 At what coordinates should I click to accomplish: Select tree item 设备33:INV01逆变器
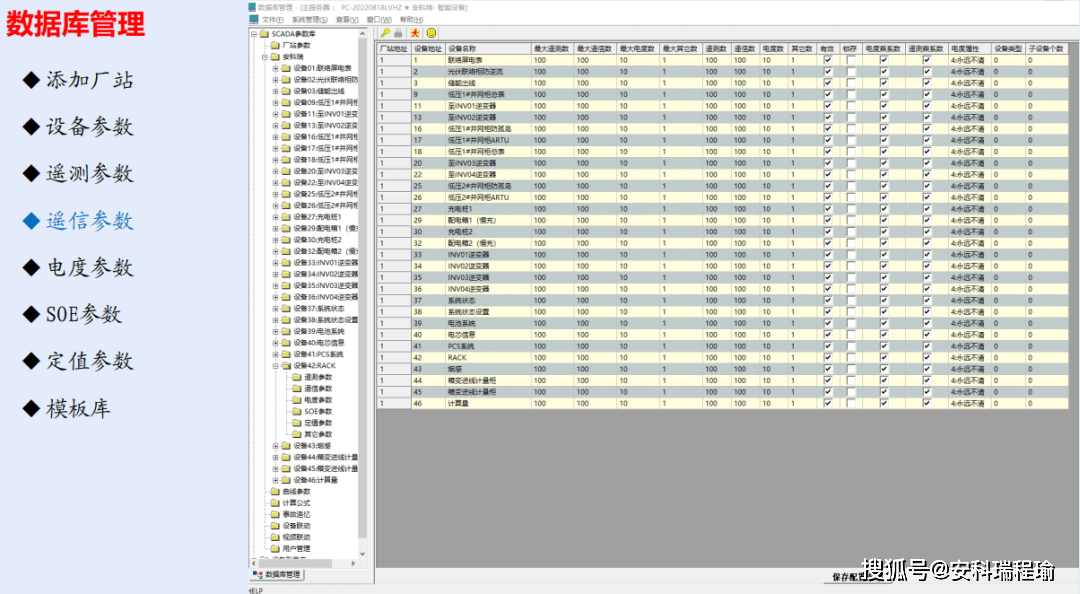coord(326,263)
